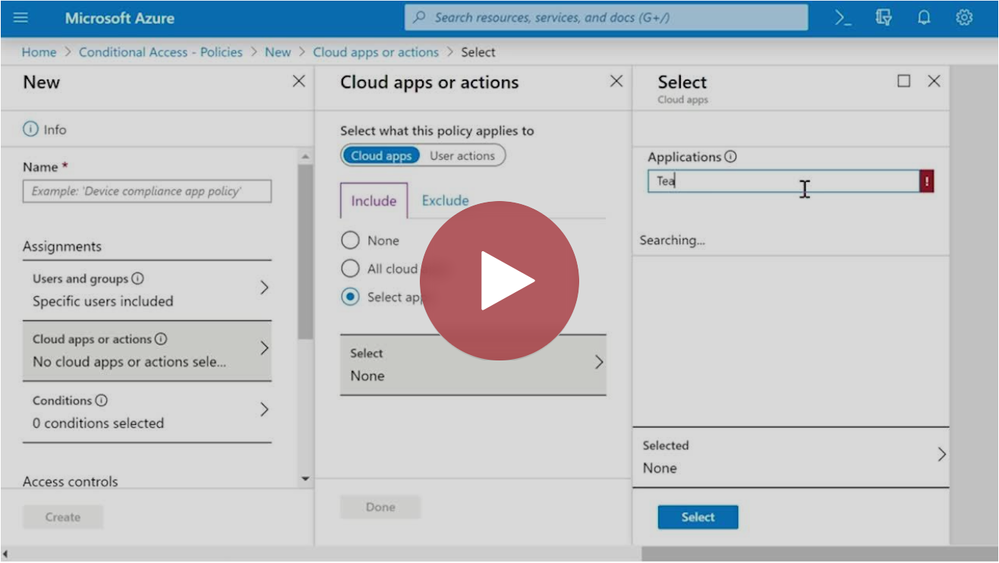Image resolution: width=999 pixels, height=563 pixels.
Task: Switch toggle to User actions
Action: click(462, 155)
